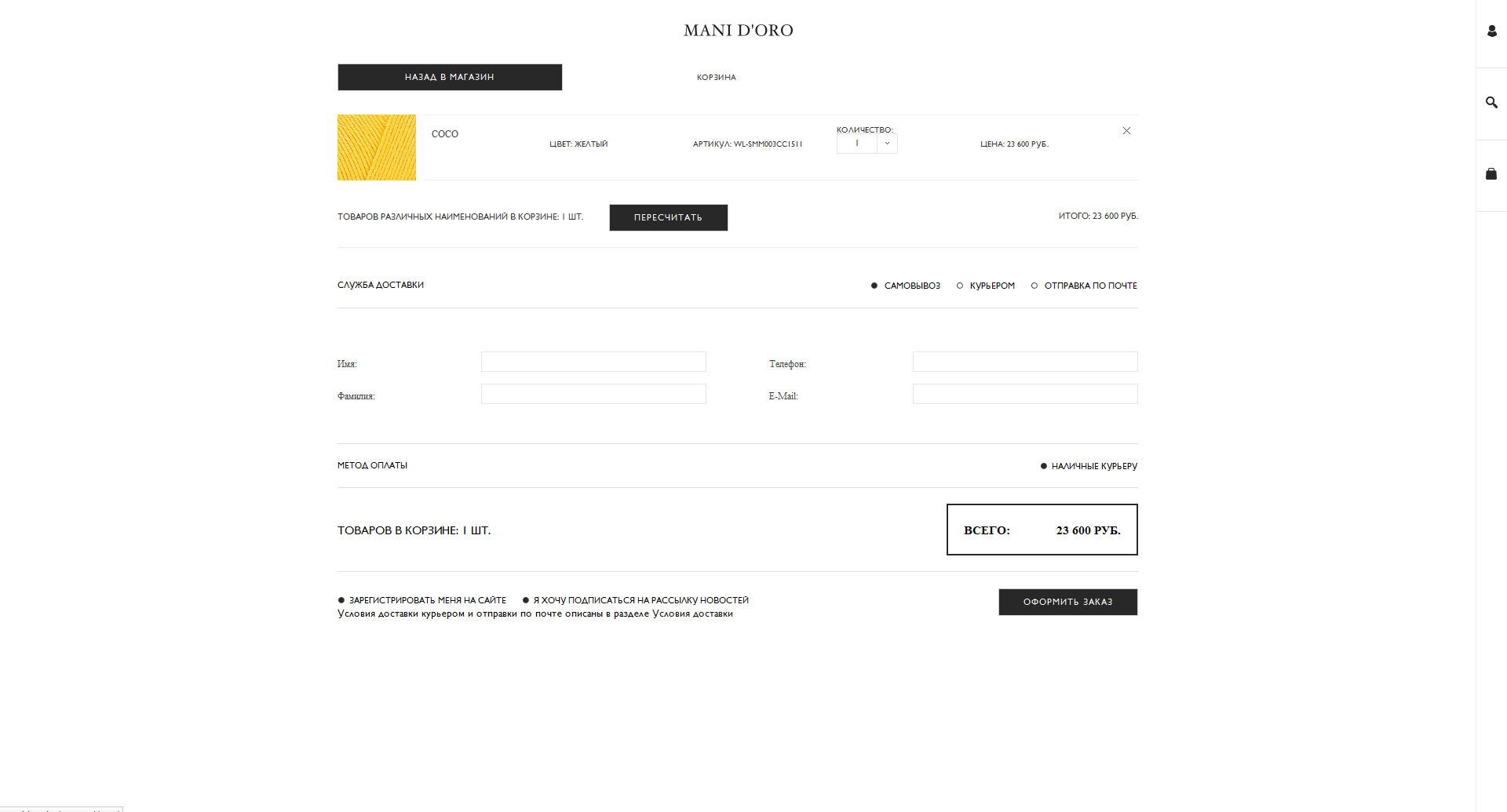Go to the MANI D'ORO logo
Image resolution: width=1507 pixels, height=812 pixels.
[x=738, y=30]
